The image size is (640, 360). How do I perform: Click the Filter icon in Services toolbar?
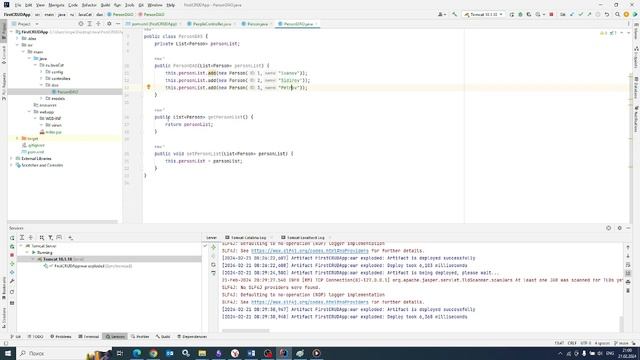pyautogui.click(x=51, y=238)
